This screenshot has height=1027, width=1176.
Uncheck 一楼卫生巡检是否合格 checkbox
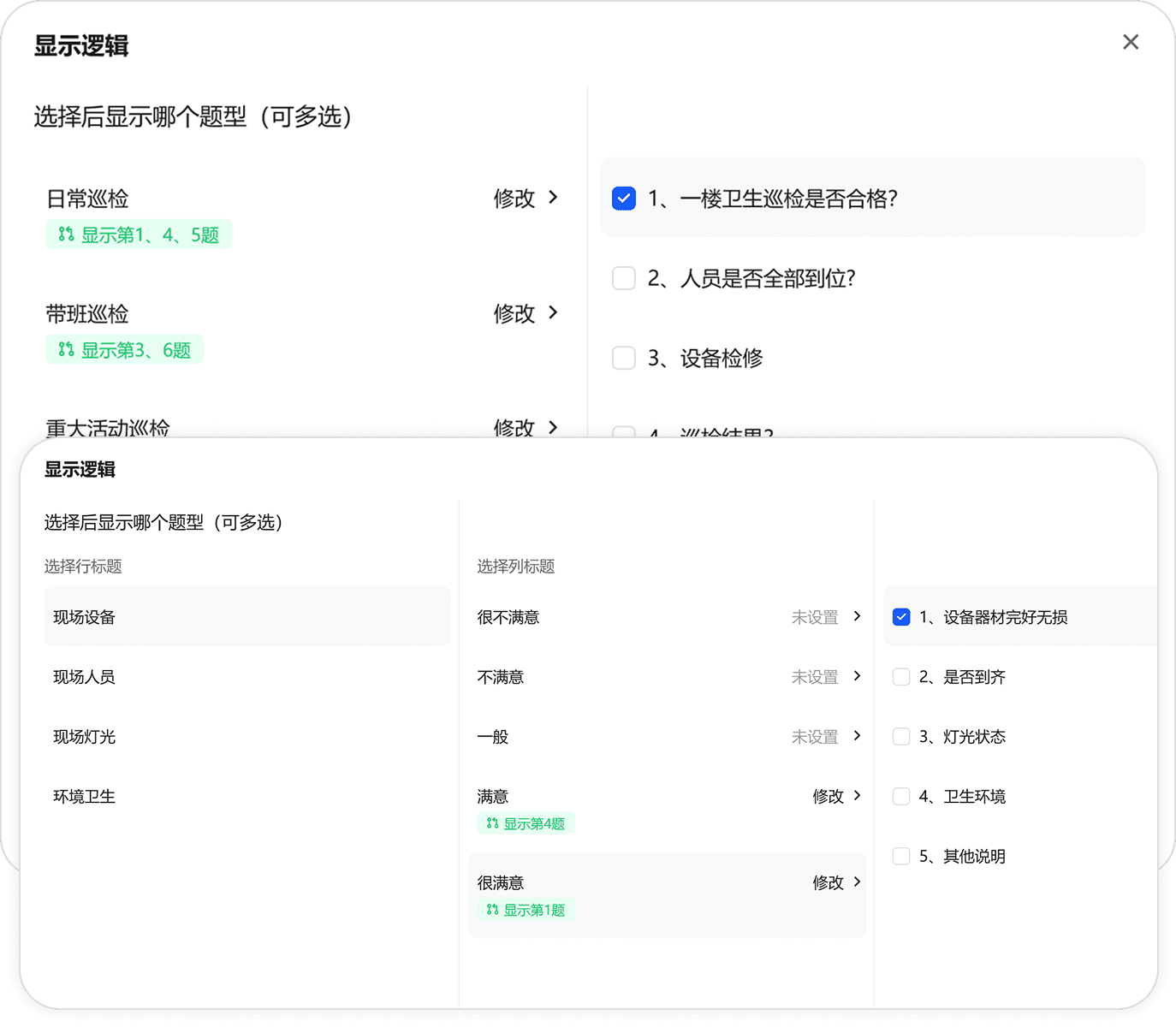pyautogui.click(x=624, y=199)
